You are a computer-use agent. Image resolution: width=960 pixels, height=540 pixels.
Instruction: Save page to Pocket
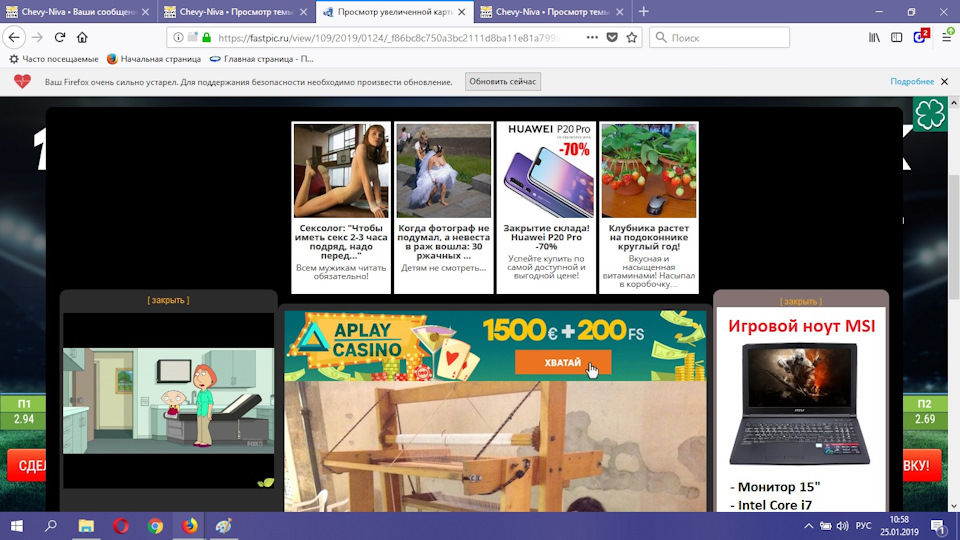(612, 37)
